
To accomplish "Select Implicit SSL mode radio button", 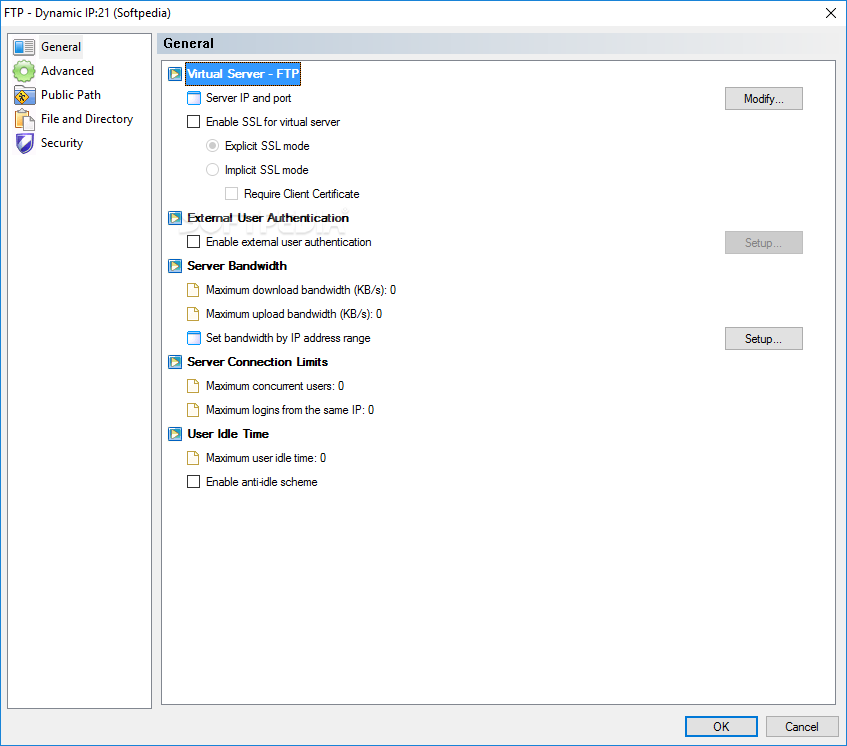I will coord(212,170).
